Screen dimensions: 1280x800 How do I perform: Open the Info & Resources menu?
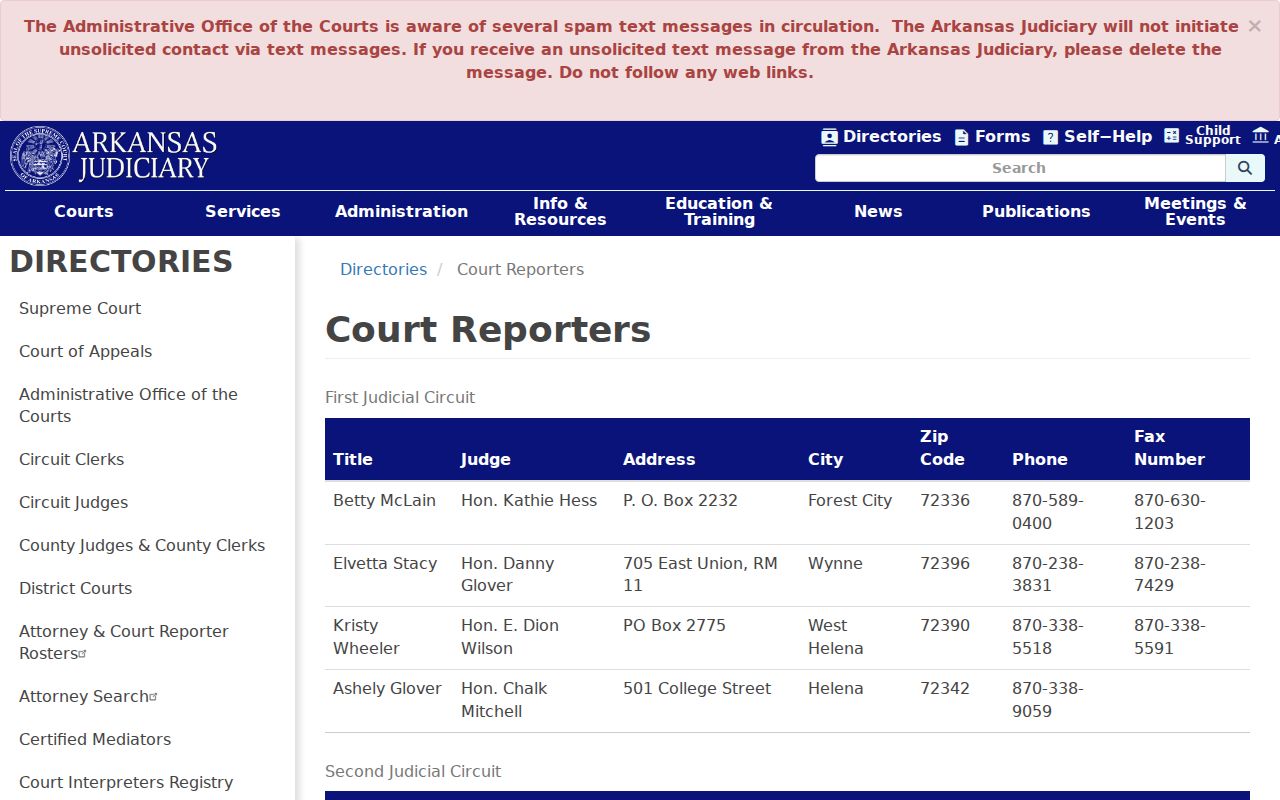coord(560,212)
